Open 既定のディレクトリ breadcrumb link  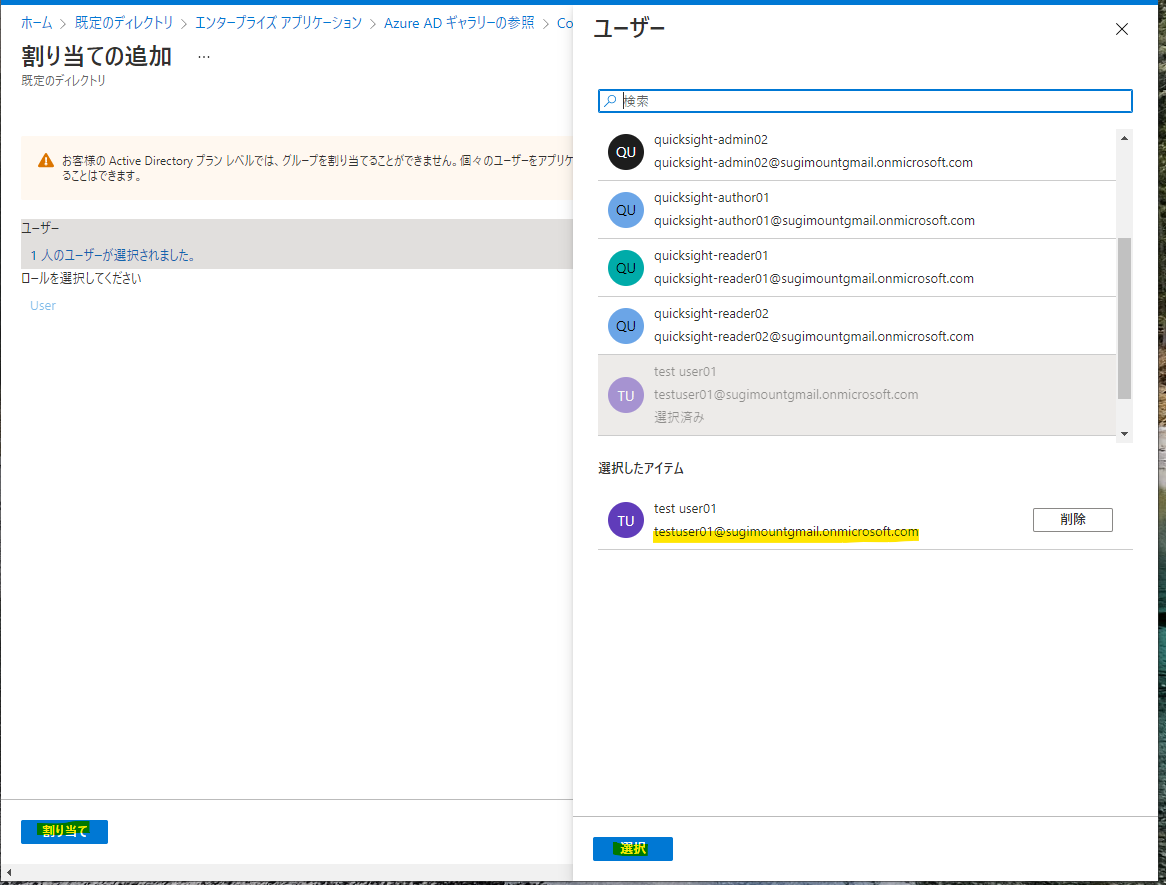point(123,23)
